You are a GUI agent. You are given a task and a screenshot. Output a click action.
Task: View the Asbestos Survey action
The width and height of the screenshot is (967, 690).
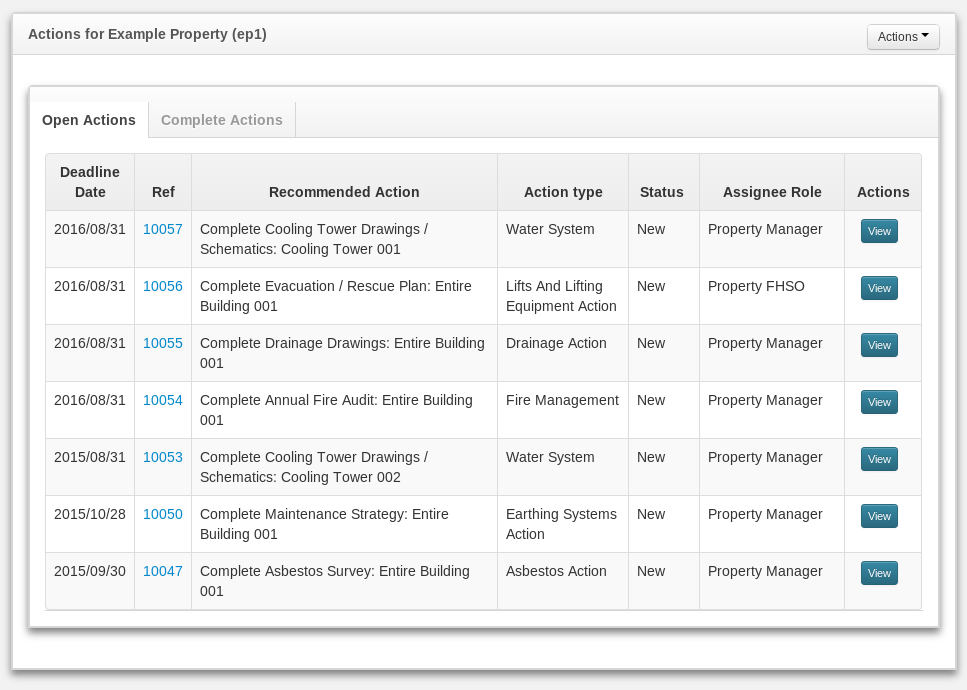(879, 573)
